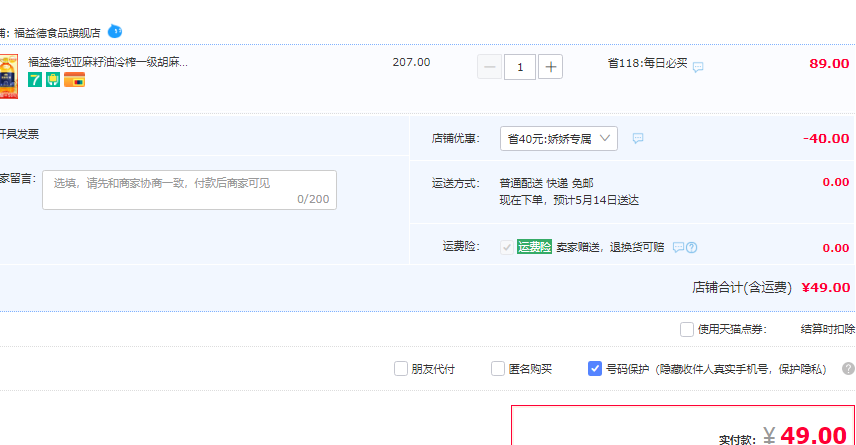856x445 pixels.
Task: Toggle the 运费险 freight insurance checkbox
Action: (x=507, y=247)
